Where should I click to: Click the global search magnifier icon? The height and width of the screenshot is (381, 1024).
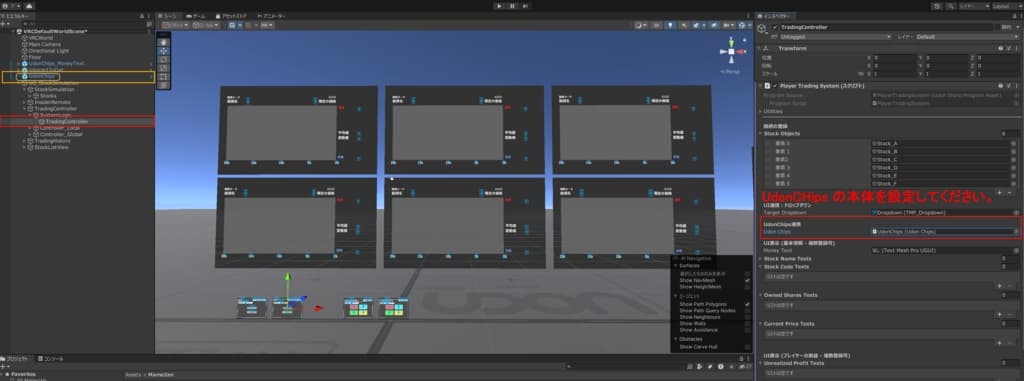[x=950, y=6]
